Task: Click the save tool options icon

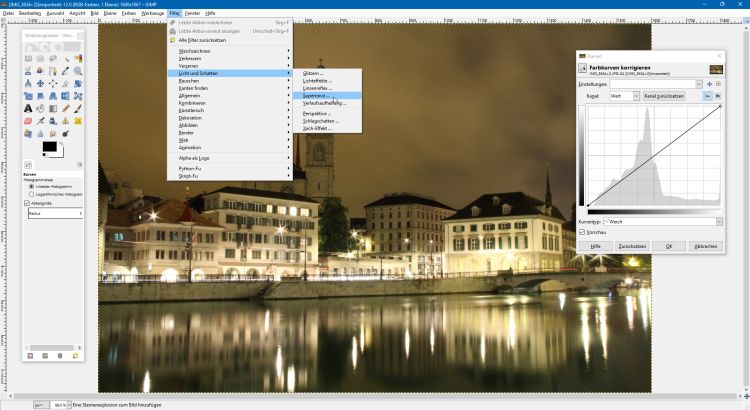Action: click(30, 354)
